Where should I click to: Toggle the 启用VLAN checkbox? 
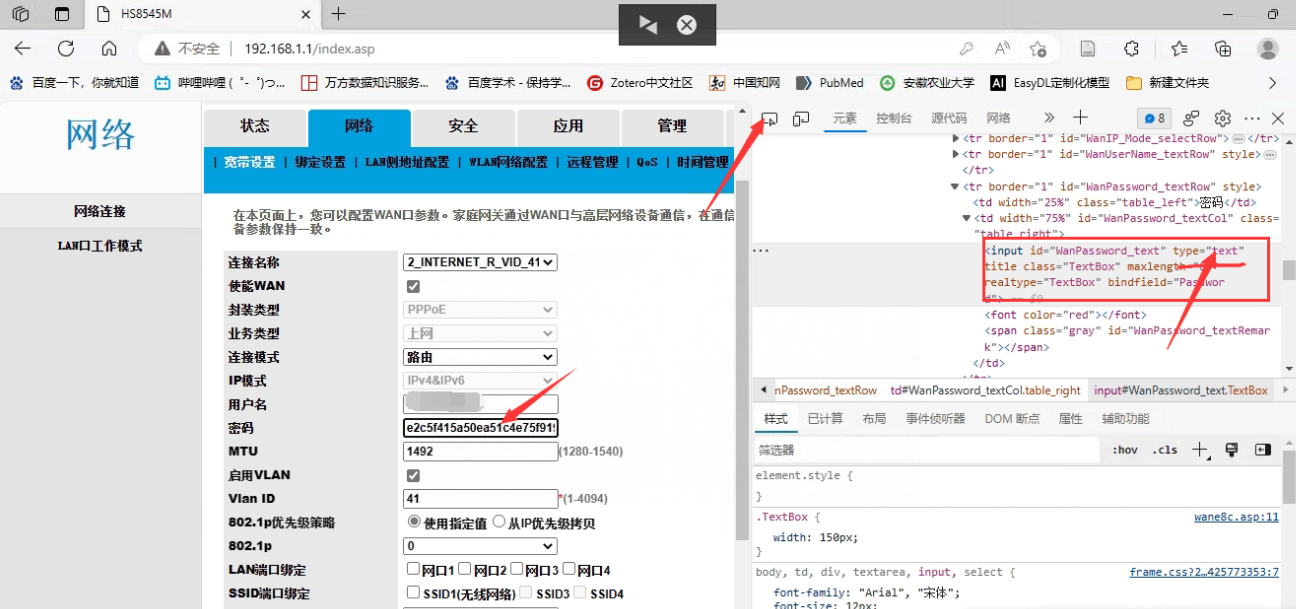[x=413, y=475]
